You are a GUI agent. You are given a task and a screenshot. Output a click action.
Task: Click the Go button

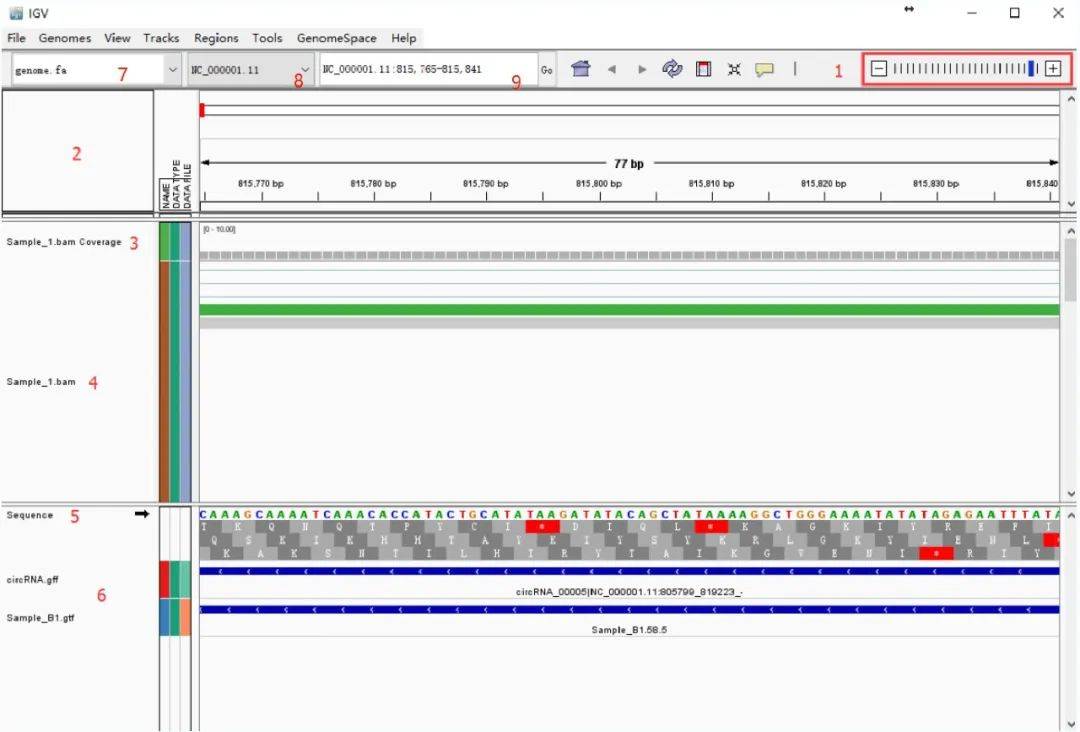[547, 70]
